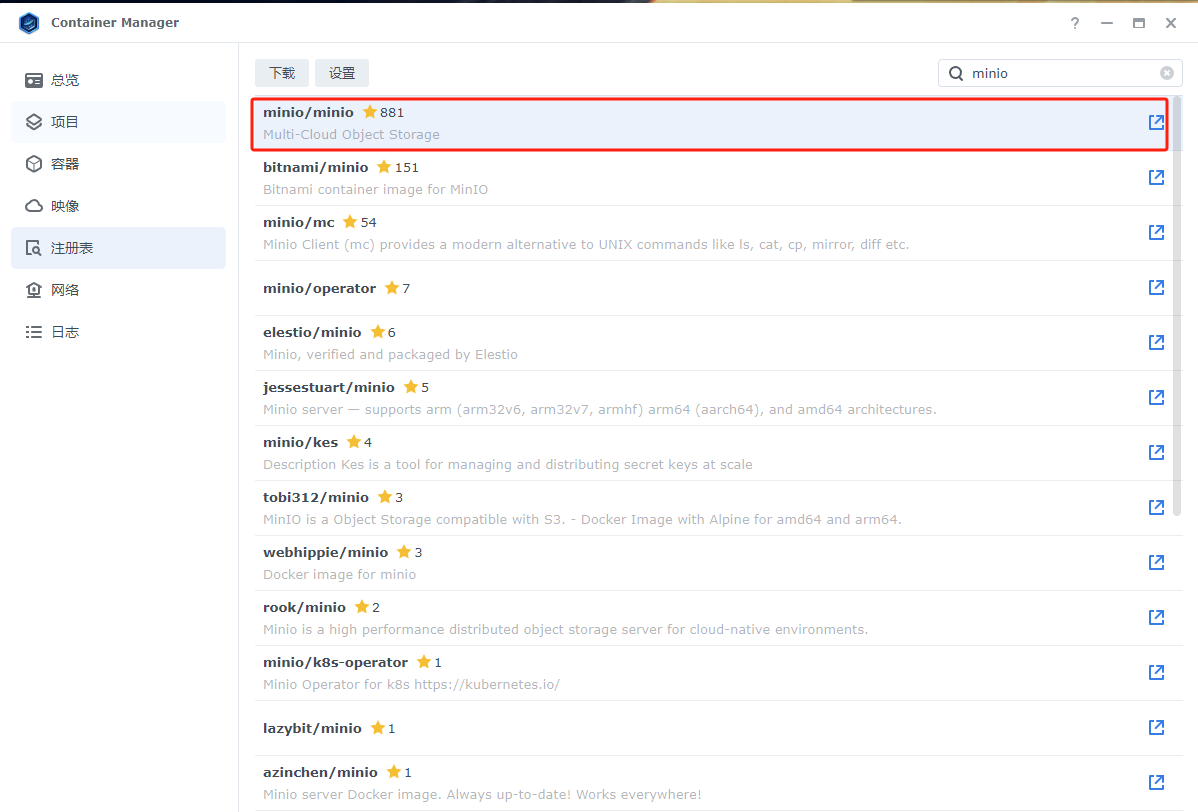Open external link for elestio/minio

pyautogui.click(x=1156, y=342)
